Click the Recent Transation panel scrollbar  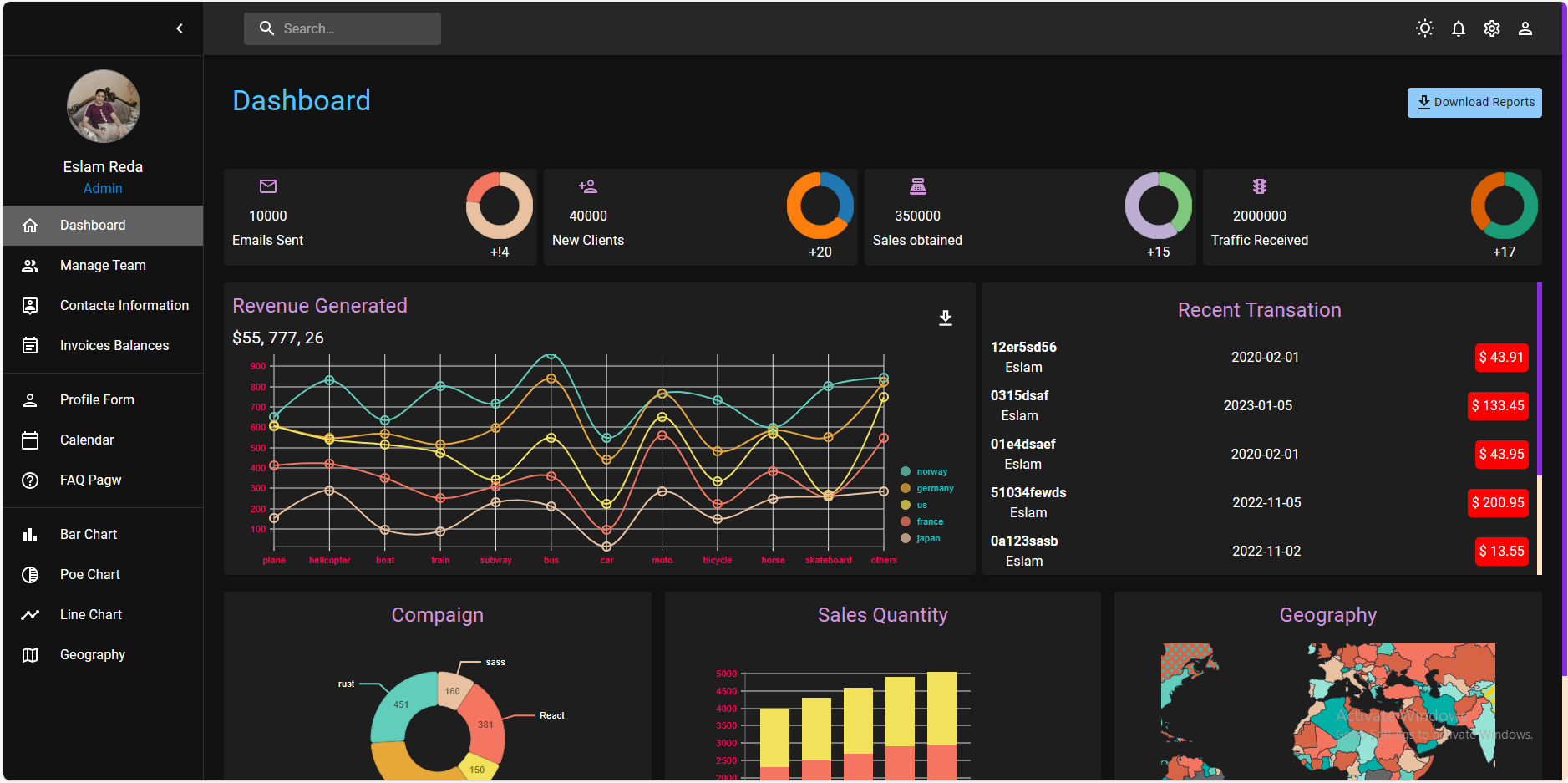pyautogui.click(x=1539, y=380)
